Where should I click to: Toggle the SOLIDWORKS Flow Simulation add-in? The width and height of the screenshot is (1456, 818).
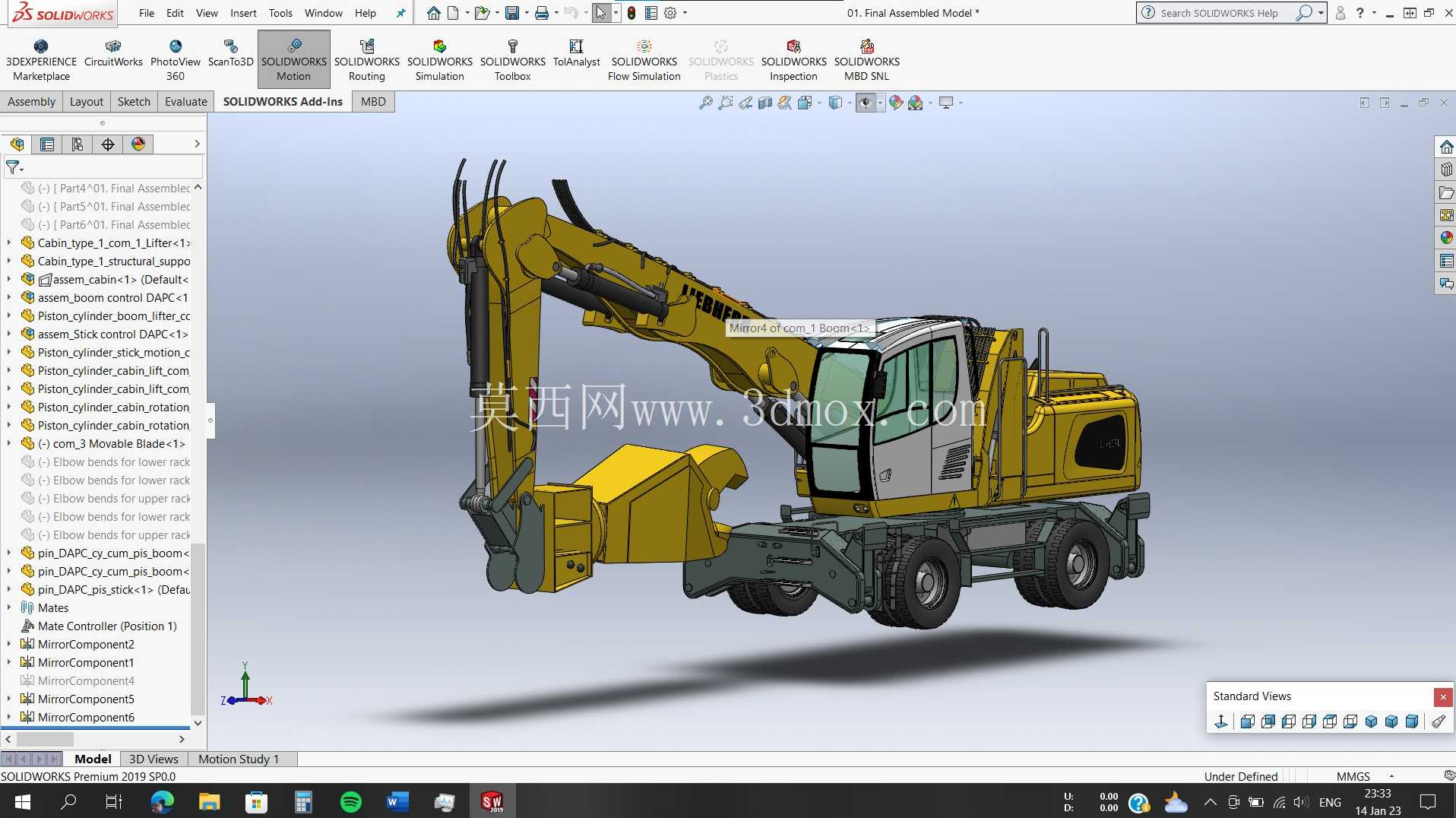pos(644,59)
